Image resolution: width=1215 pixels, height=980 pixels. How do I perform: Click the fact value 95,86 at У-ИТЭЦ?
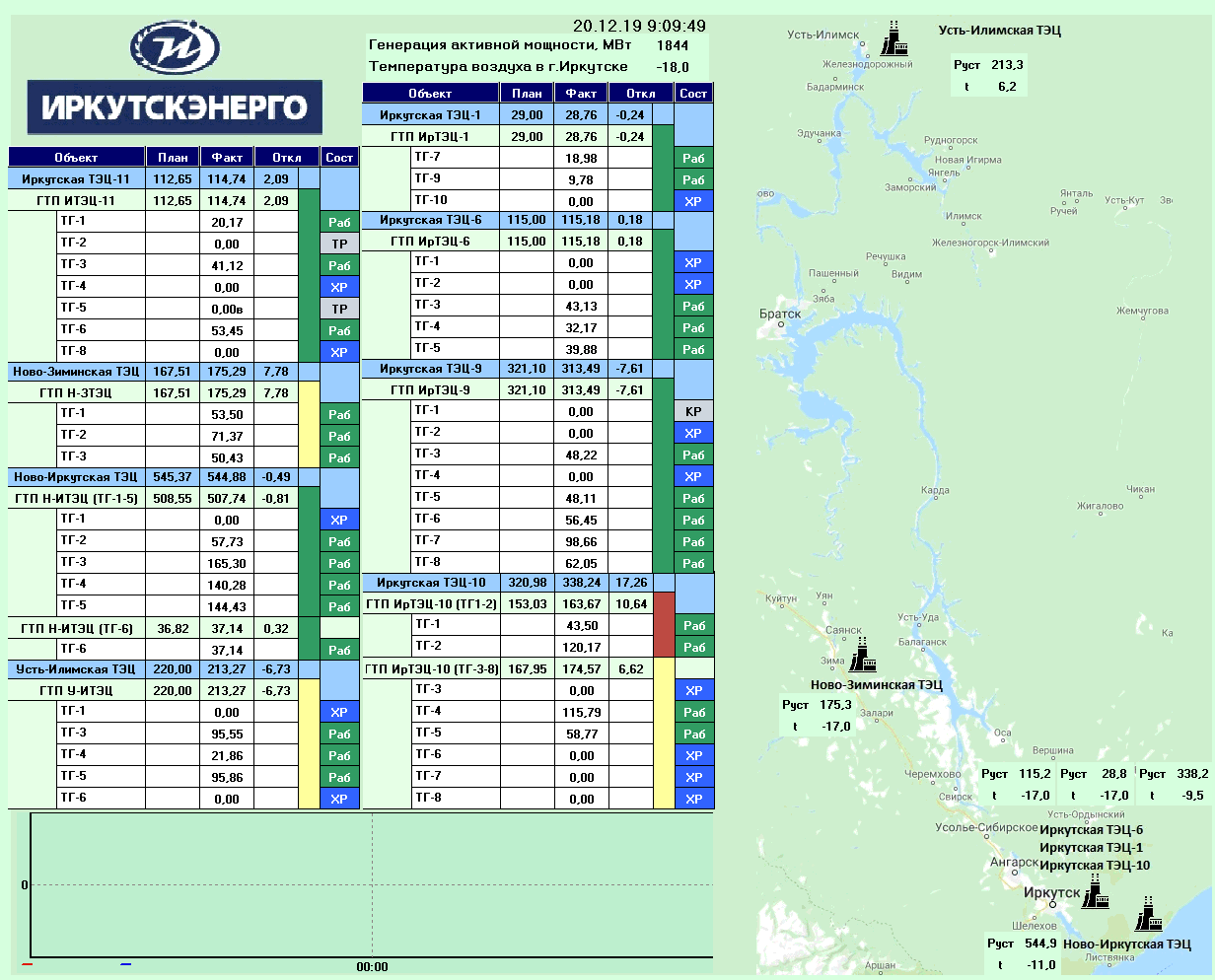(x=227, y=777)
